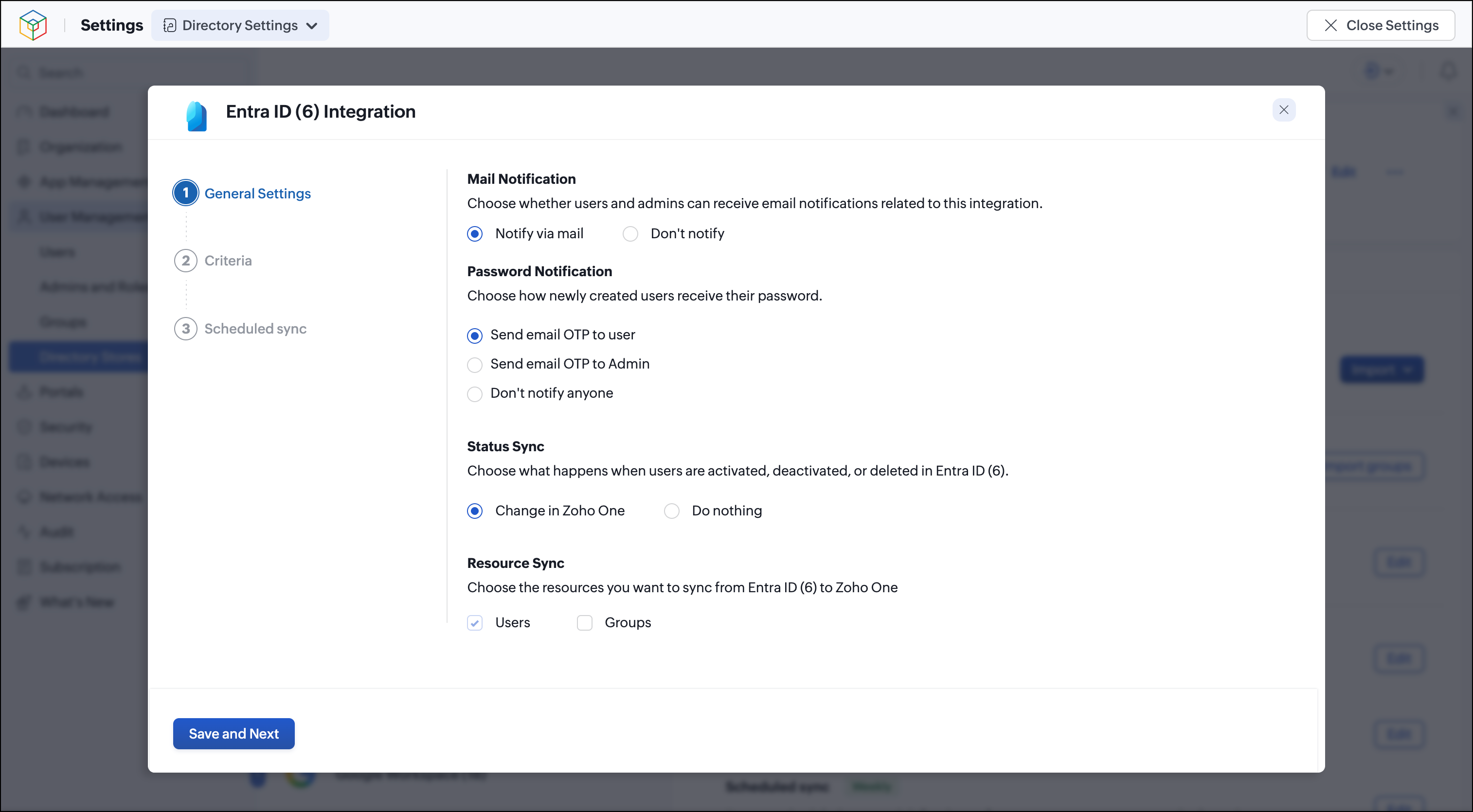Click the Close Settings button
The width and height of the screenshot is (1473, 812).
[1381, 25]
